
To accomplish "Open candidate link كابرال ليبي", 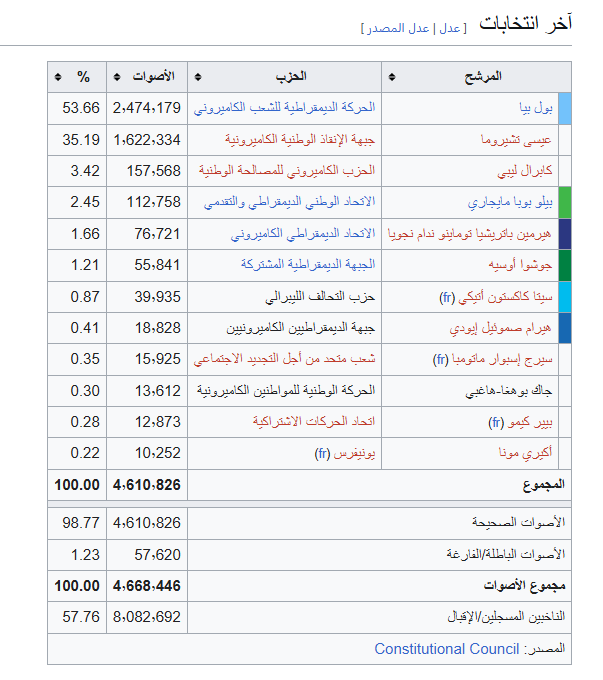I will (x=524, y=170).
